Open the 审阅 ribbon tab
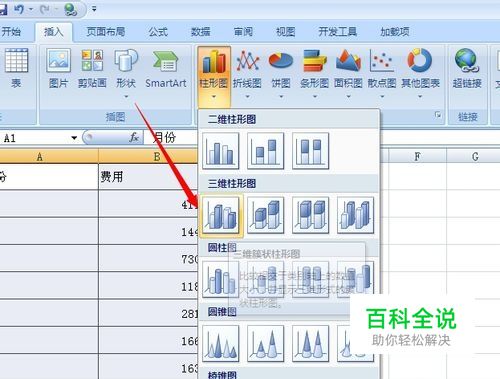 tap(243, 32)
